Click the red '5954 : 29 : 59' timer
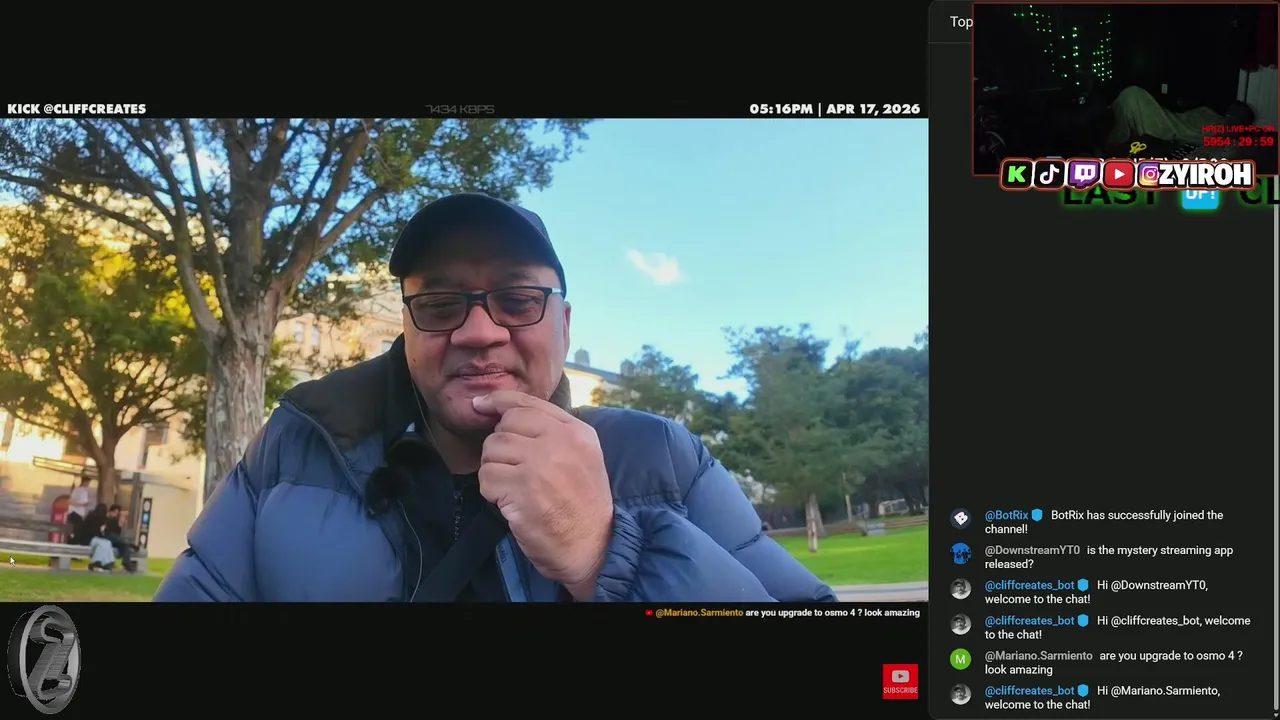This screenshot has height=720, width=1280. (1238, 142)
